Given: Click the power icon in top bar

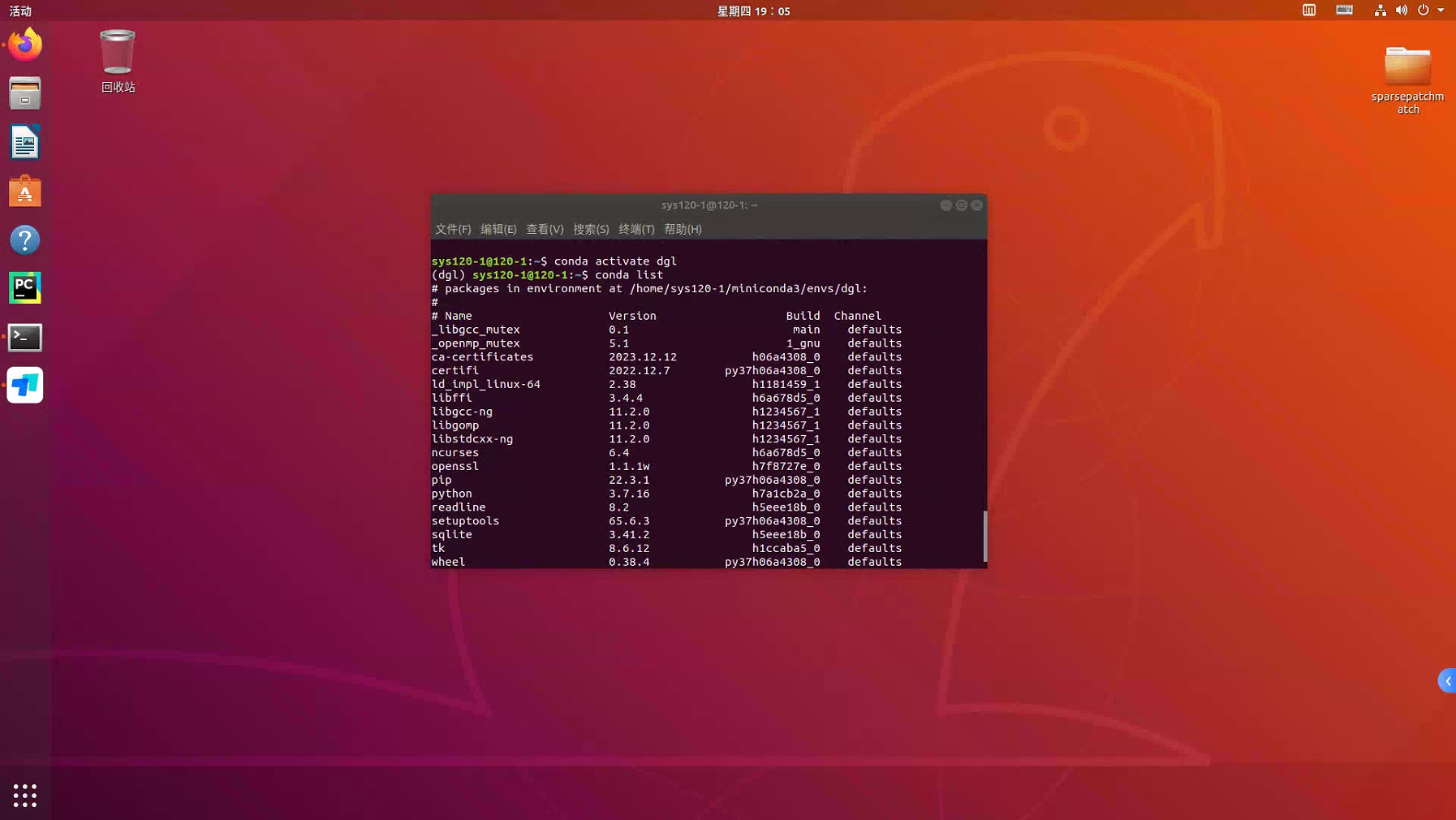Looking at the screenshot, I should point(1423,11).
